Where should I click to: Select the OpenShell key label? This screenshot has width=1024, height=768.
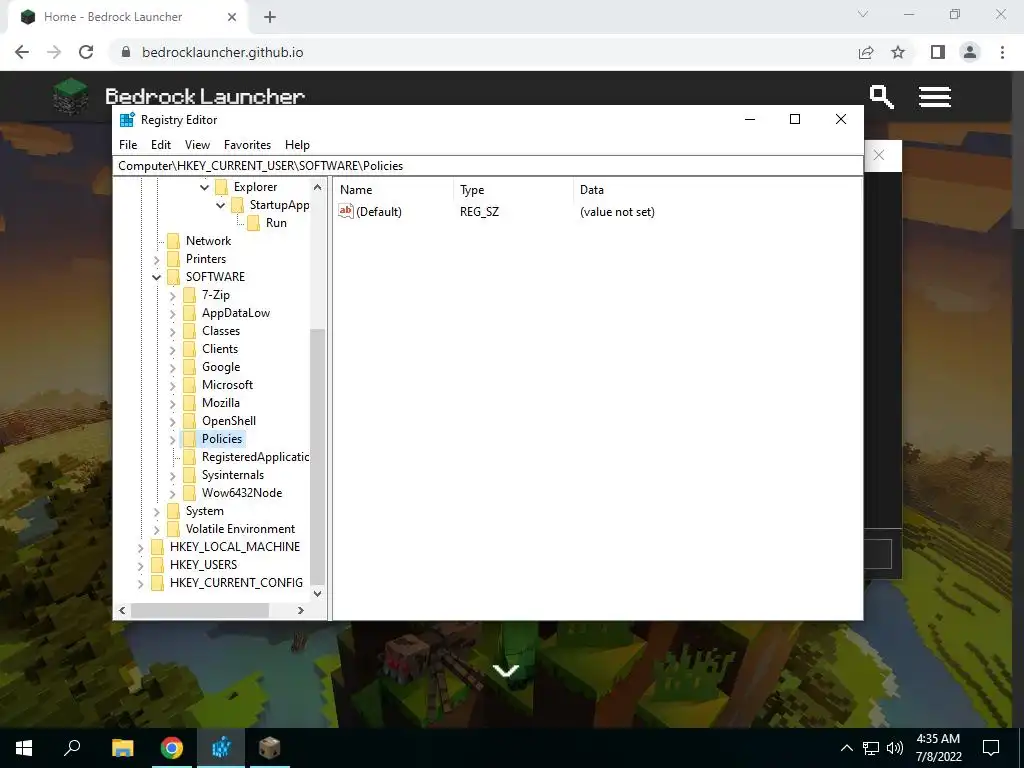(x=229, y=421)
